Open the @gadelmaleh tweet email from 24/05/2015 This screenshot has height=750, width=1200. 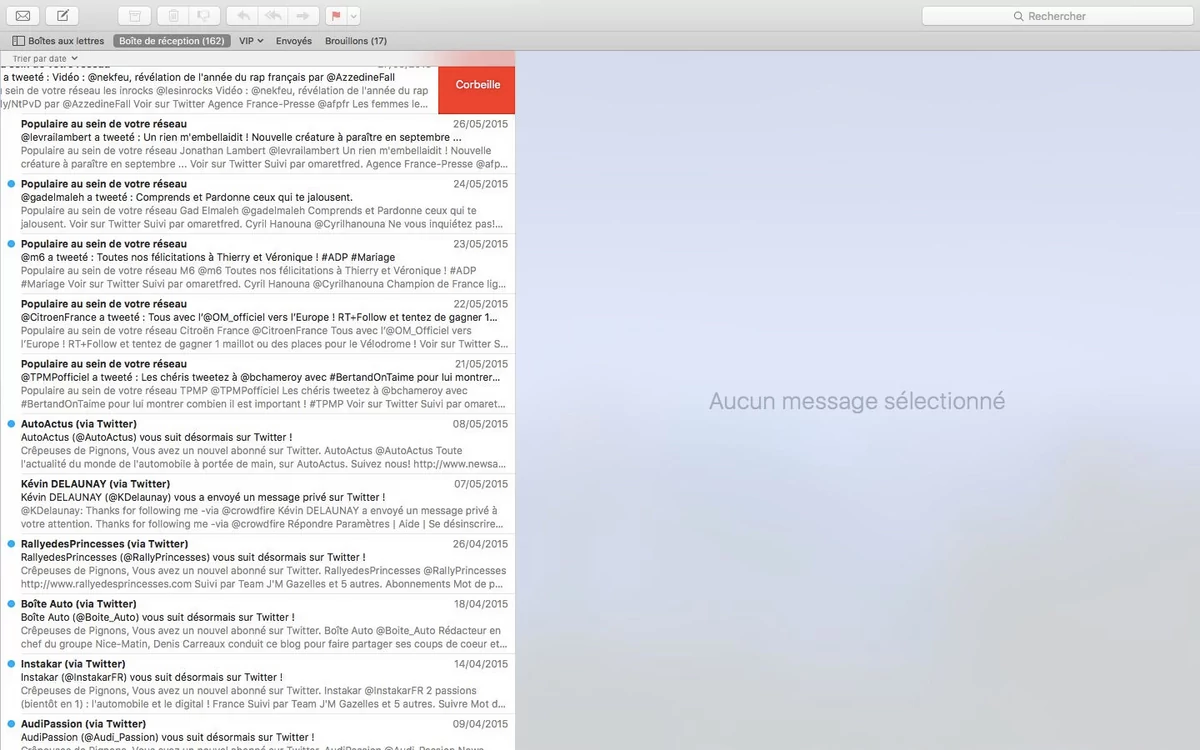click(257, 204)
